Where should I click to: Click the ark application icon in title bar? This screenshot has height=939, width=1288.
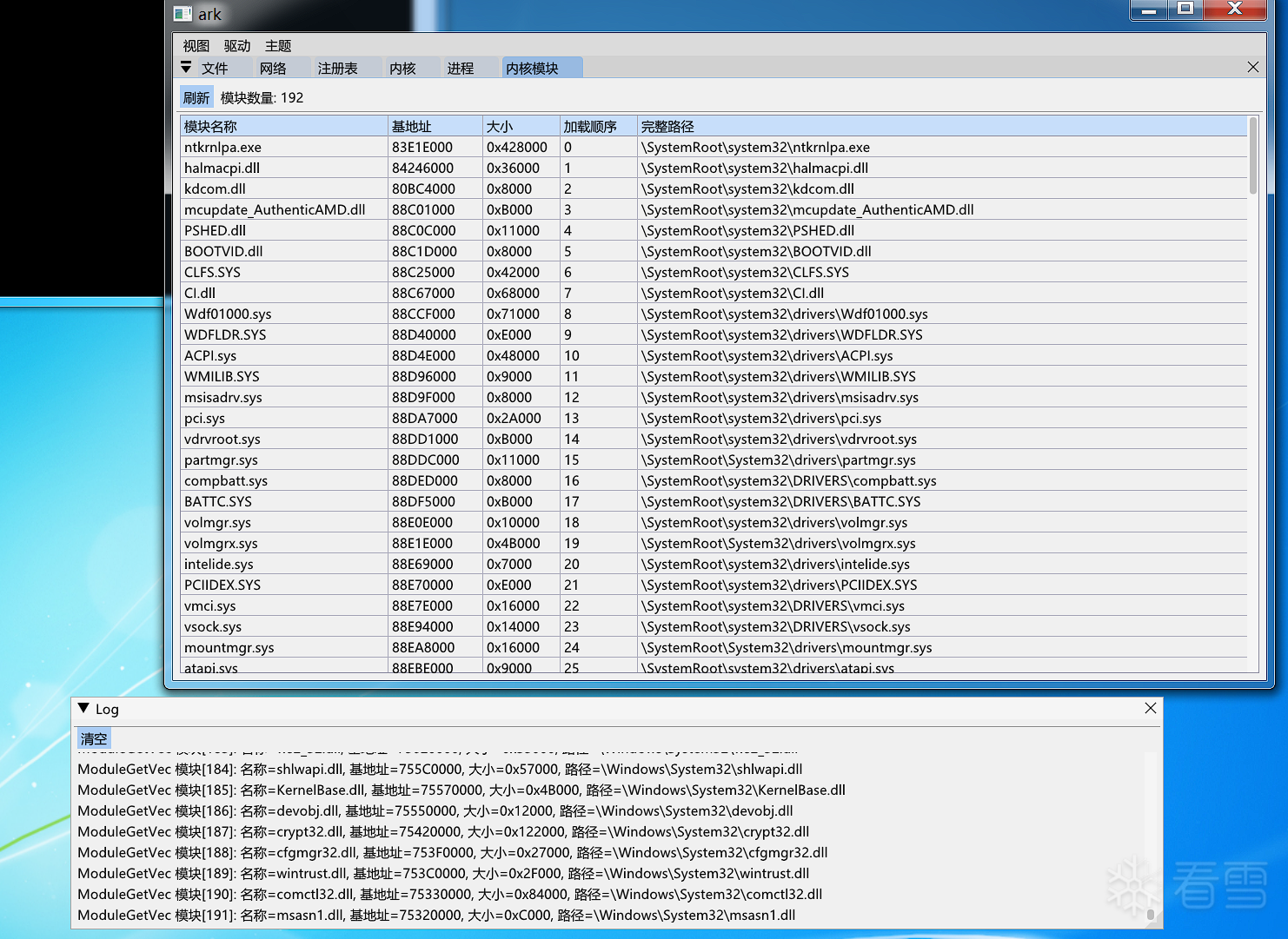pyautogui.click(x=183, y=14)
